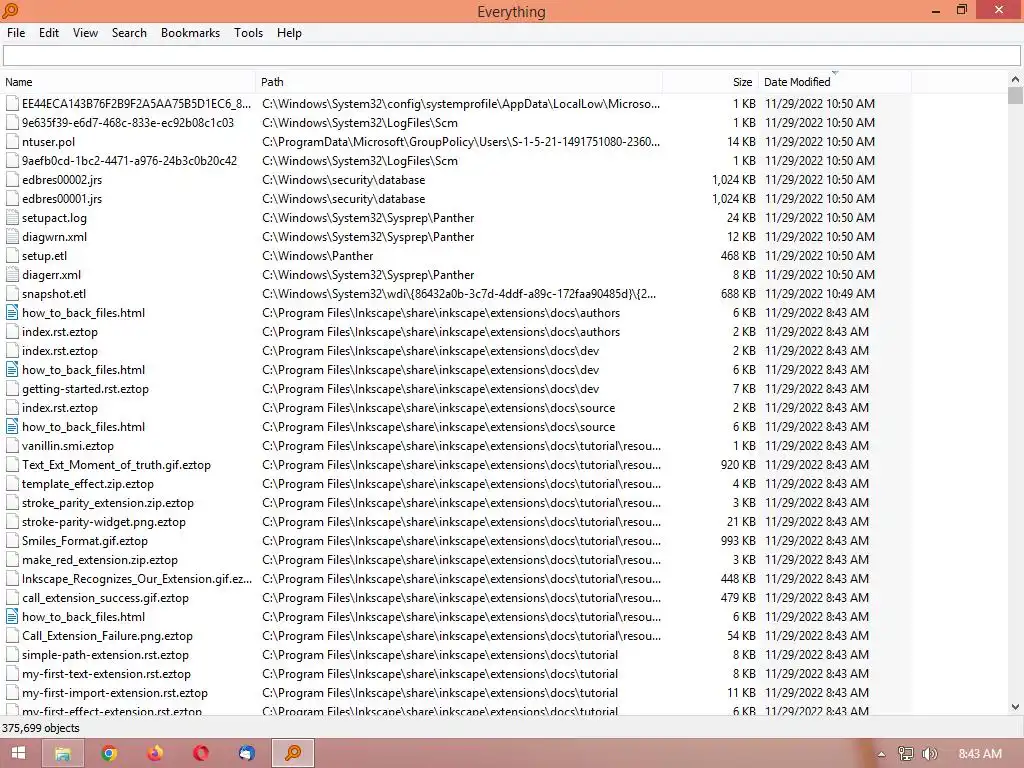Click the 8:43 AM taskbar clock
Screen dimensions: 1024x768
[x=980, y=754]
